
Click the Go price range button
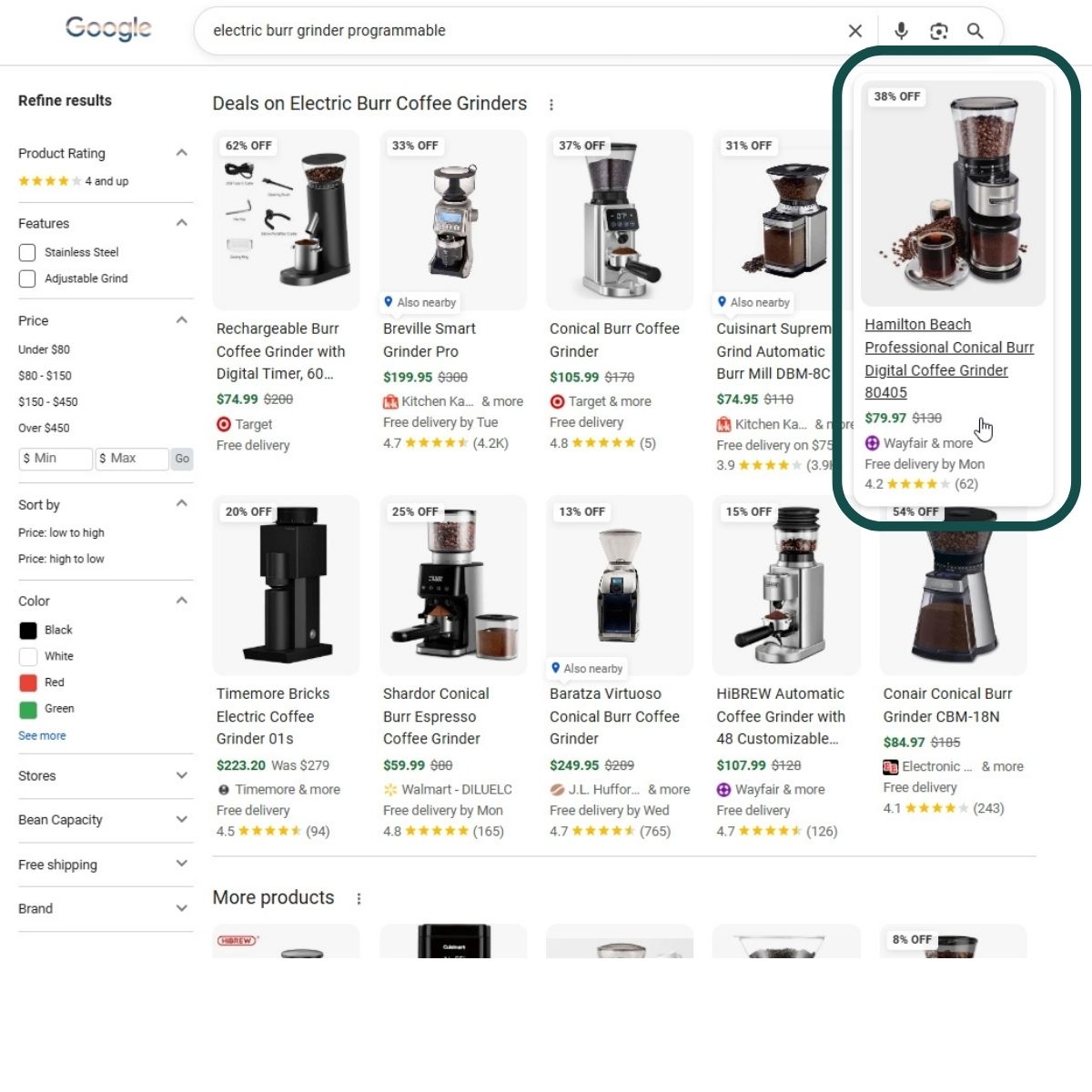pos(182,459)
